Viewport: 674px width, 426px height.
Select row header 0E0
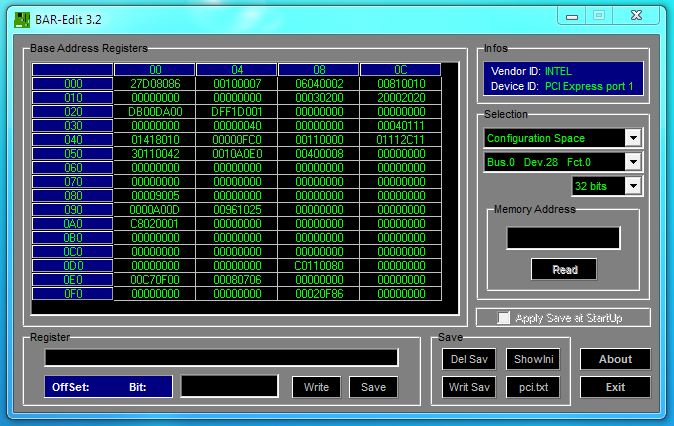[x=73, y=280]
